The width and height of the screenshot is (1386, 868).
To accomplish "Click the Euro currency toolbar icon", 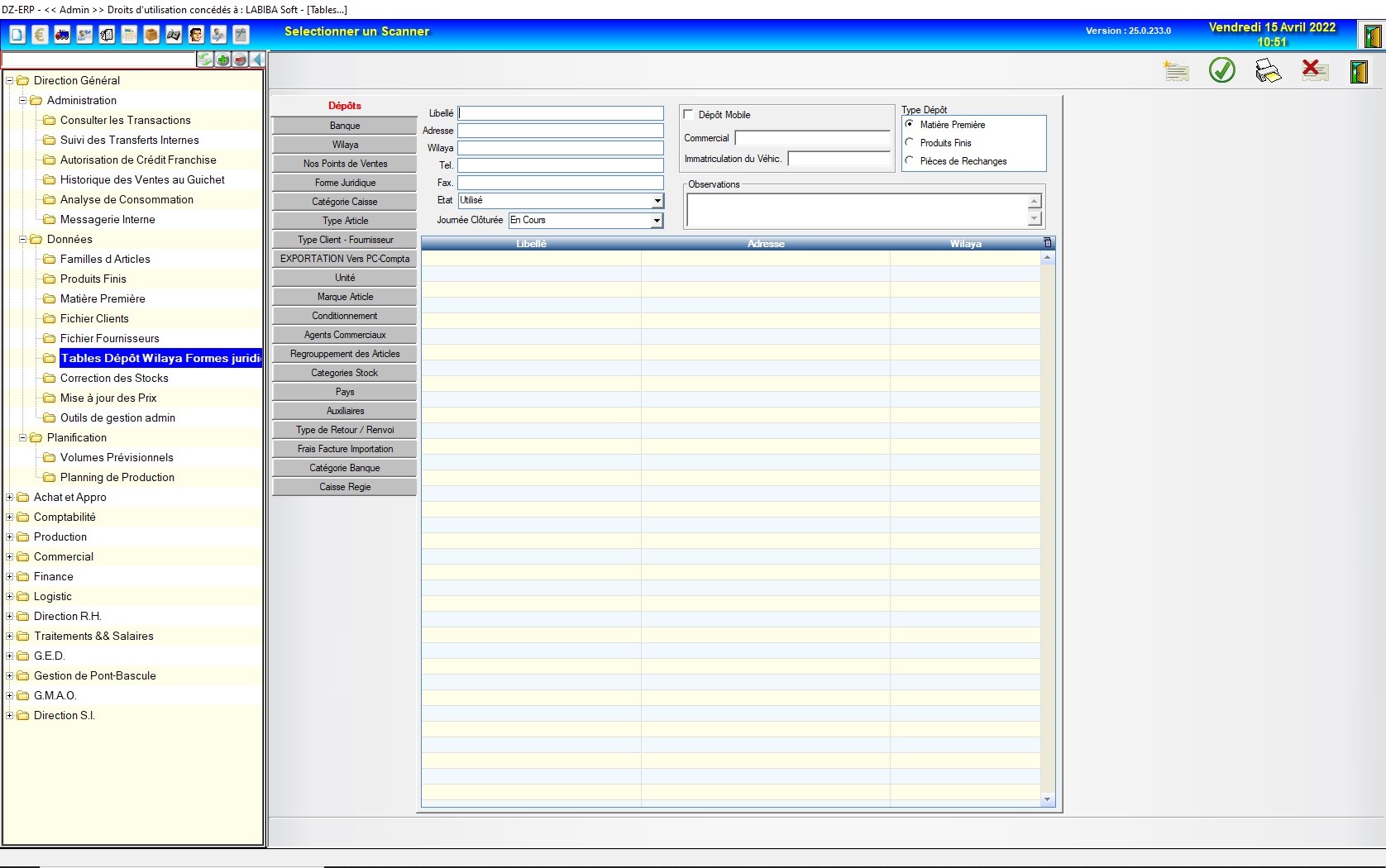I will click(40, 35).
